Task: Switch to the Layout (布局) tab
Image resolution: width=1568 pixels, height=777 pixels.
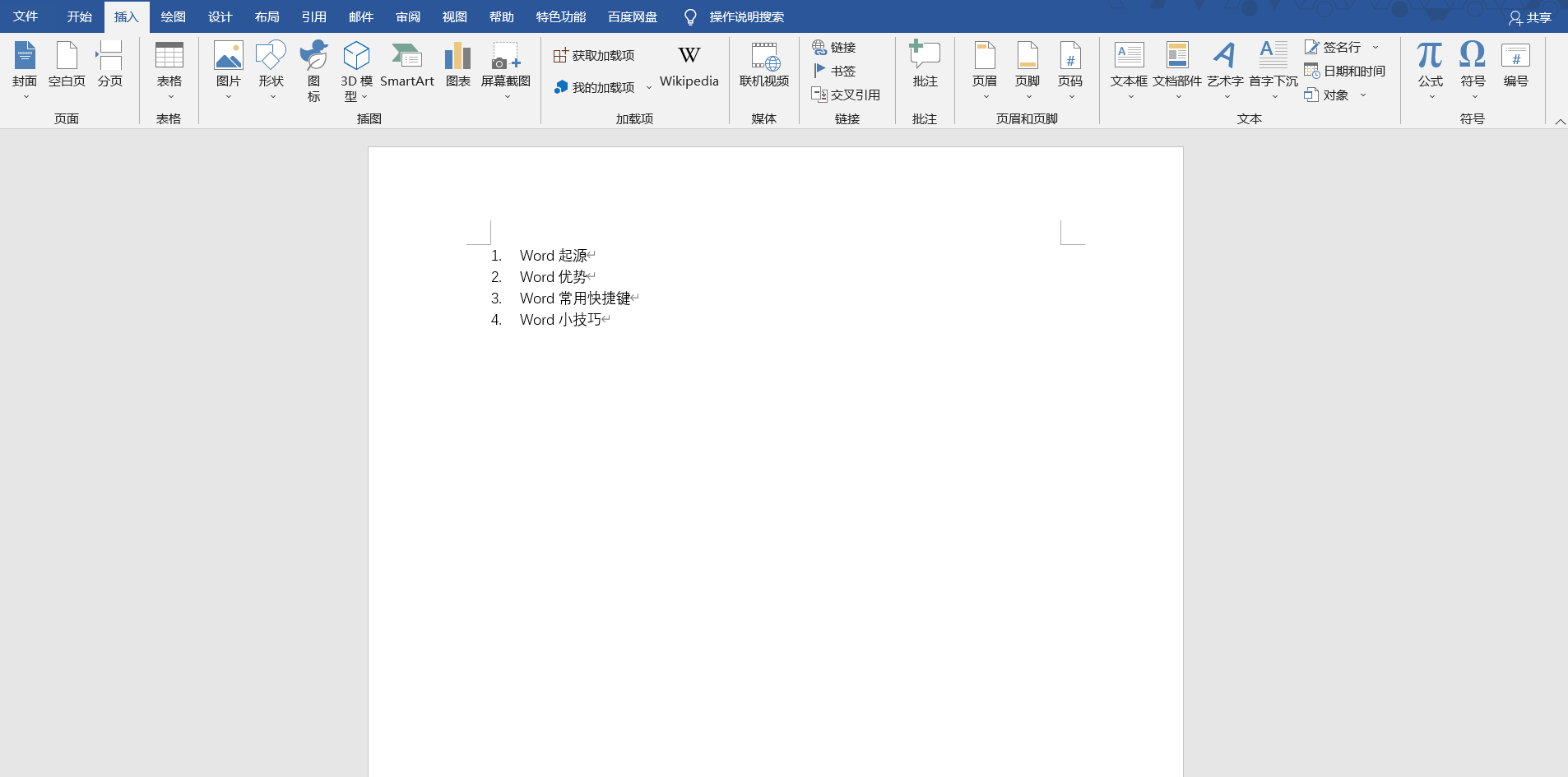Action: 267,16
